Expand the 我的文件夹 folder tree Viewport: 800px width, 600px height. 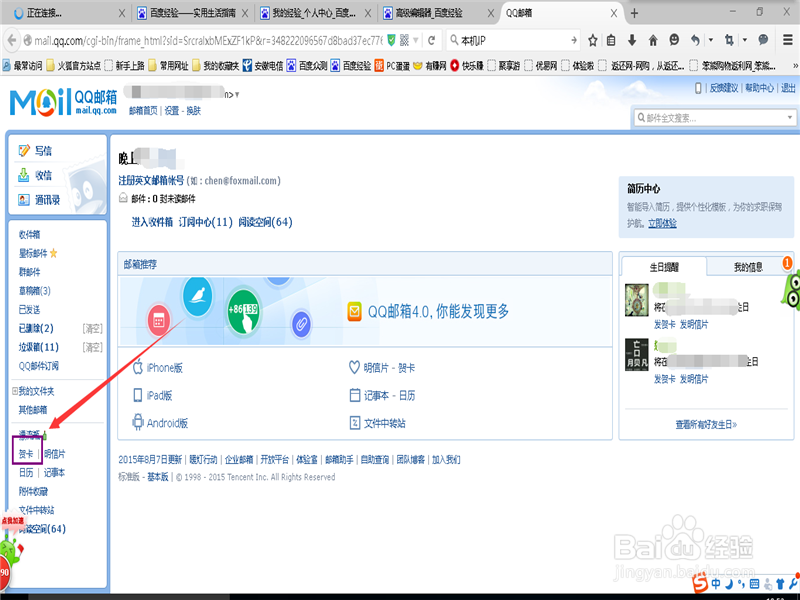[x=15, y=391]
